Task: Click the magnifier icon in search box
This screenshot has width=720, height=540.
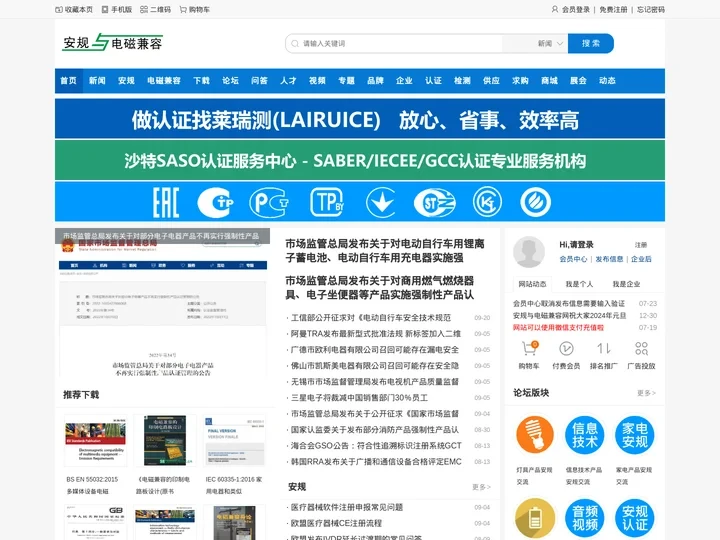Action: pyautogui.click(x=295, y=44)
